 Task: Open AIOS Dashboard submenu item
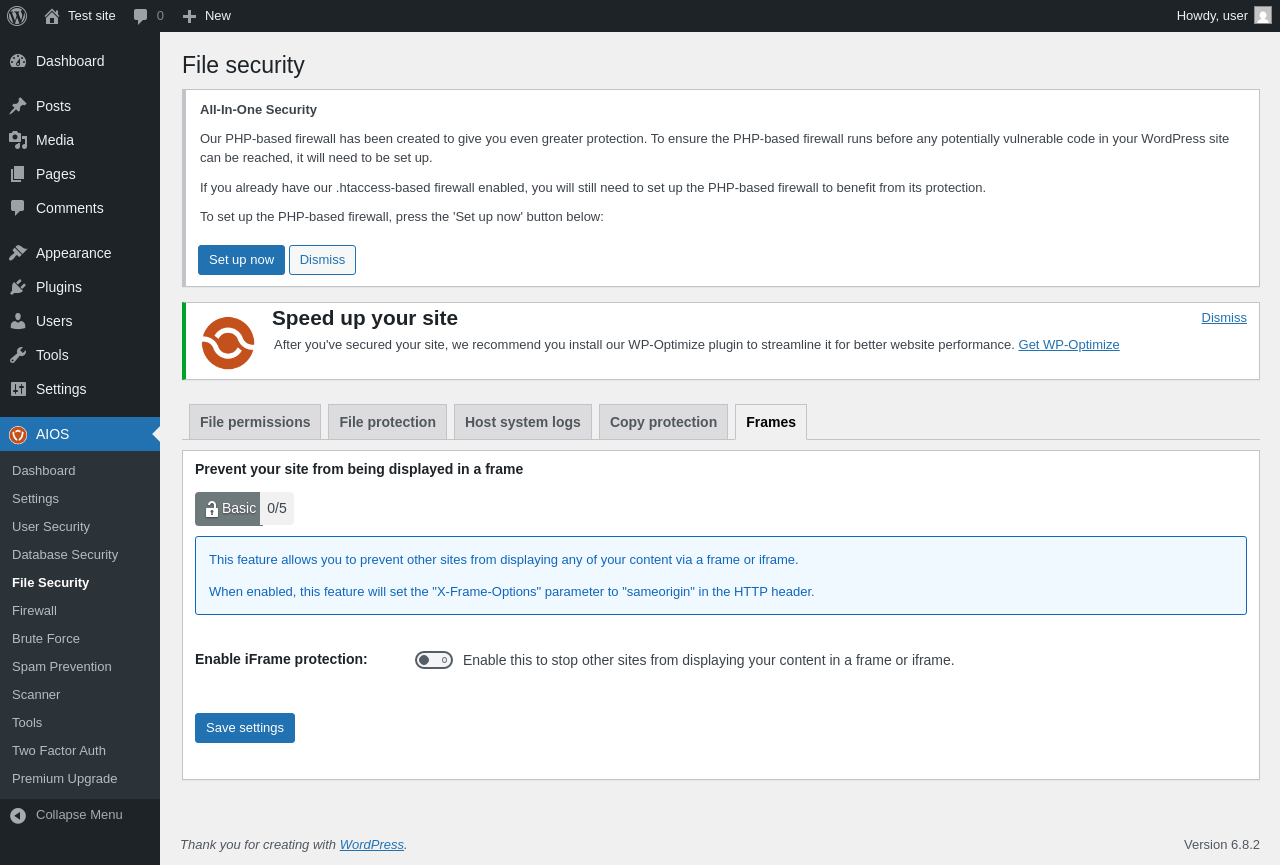point(80,471)
